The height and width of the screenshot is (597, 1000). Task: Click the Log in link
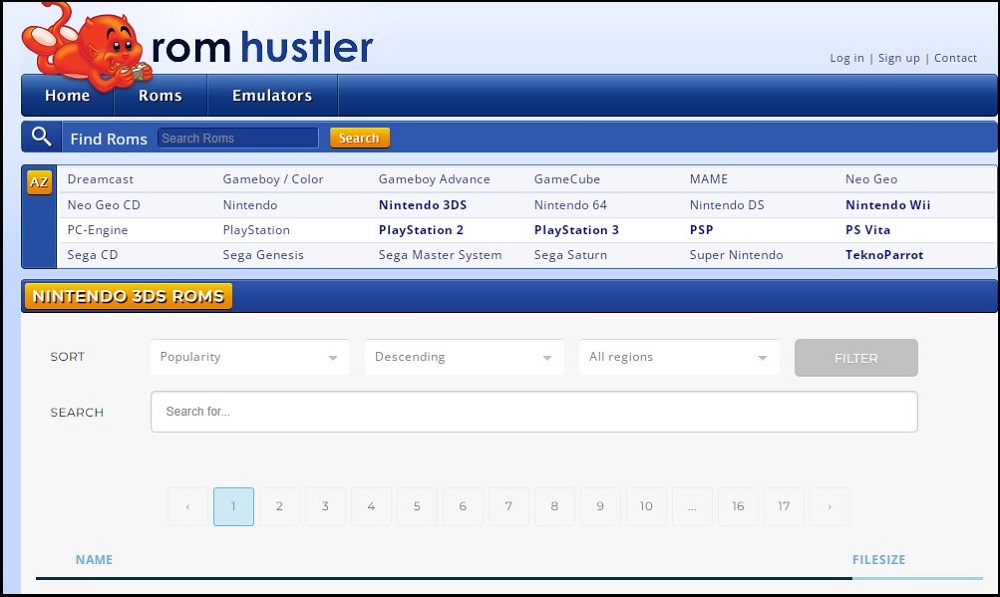(846, 58)
